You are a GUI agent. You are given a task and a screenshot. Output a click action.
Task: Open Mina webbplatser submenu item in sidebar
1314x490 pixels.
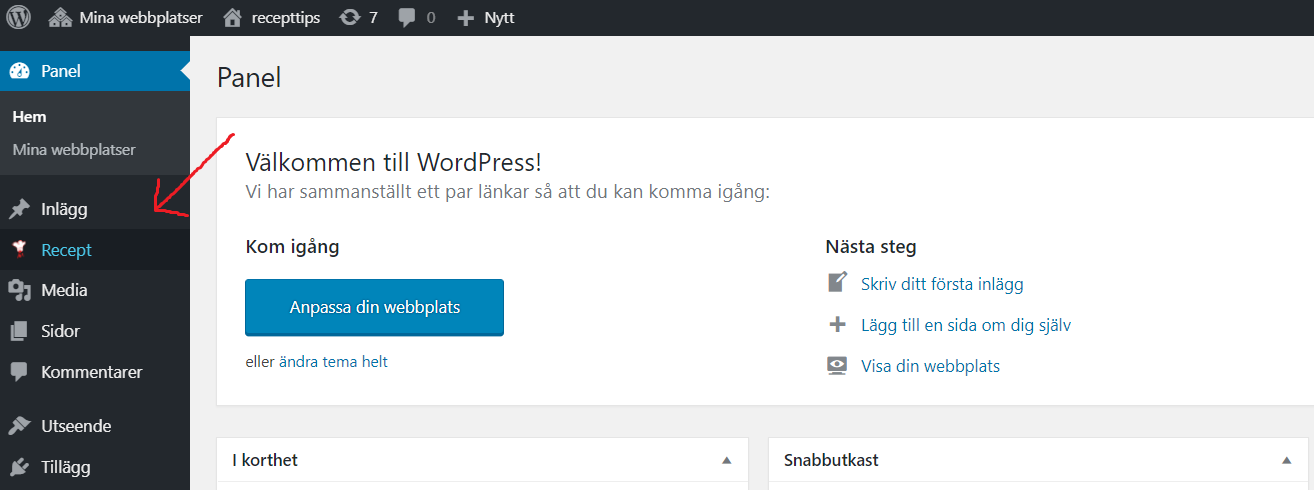(74, 150)
